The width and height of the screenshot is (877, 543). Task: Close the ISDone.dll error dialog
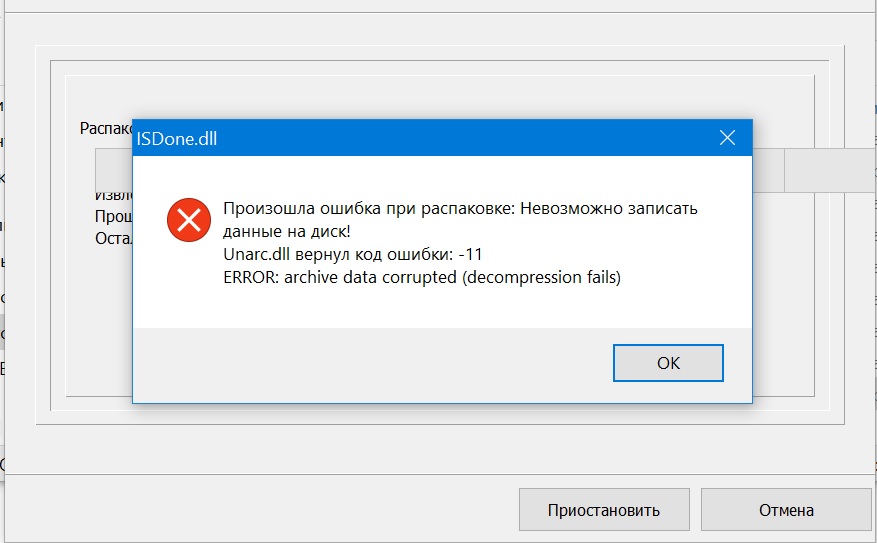coord(727,138)
